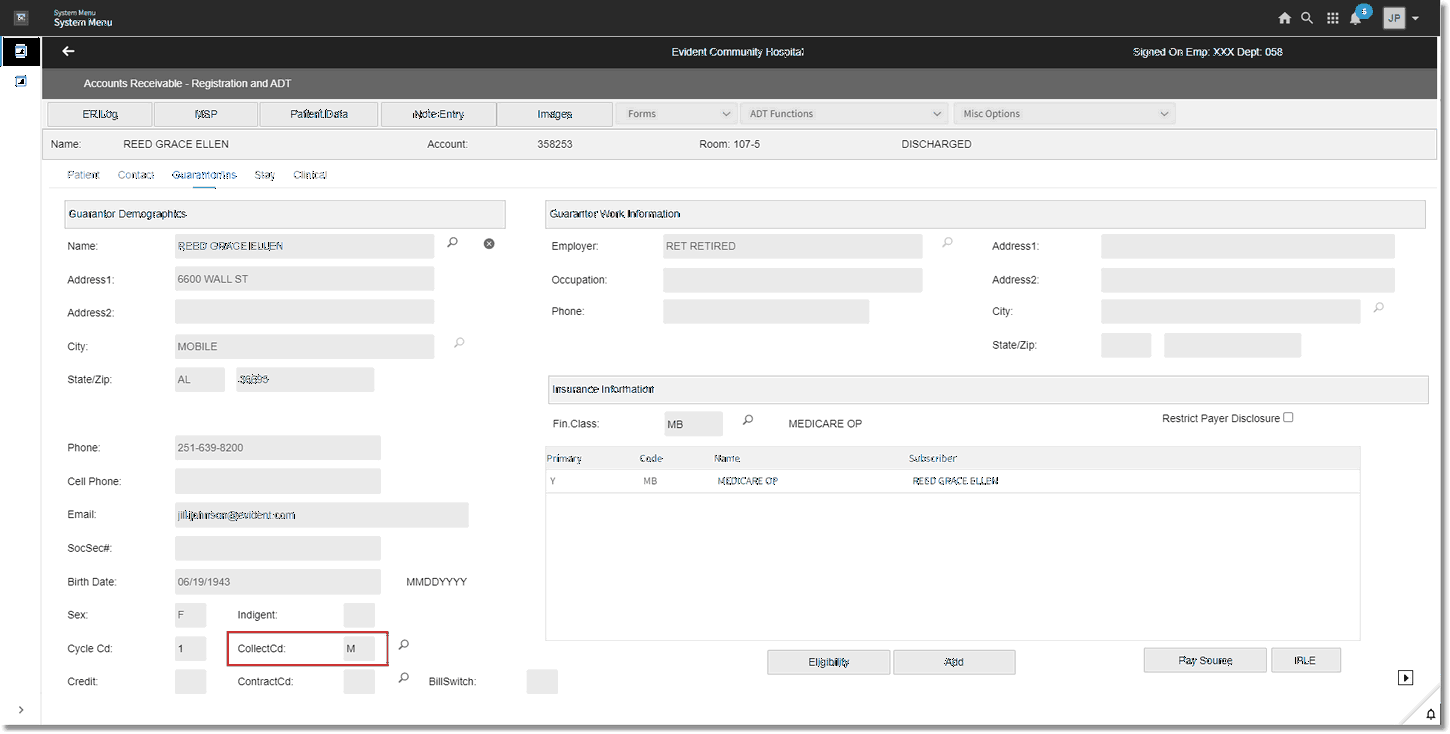
Task: Expand the Forms dropdown
Action: tap(677, 114)
